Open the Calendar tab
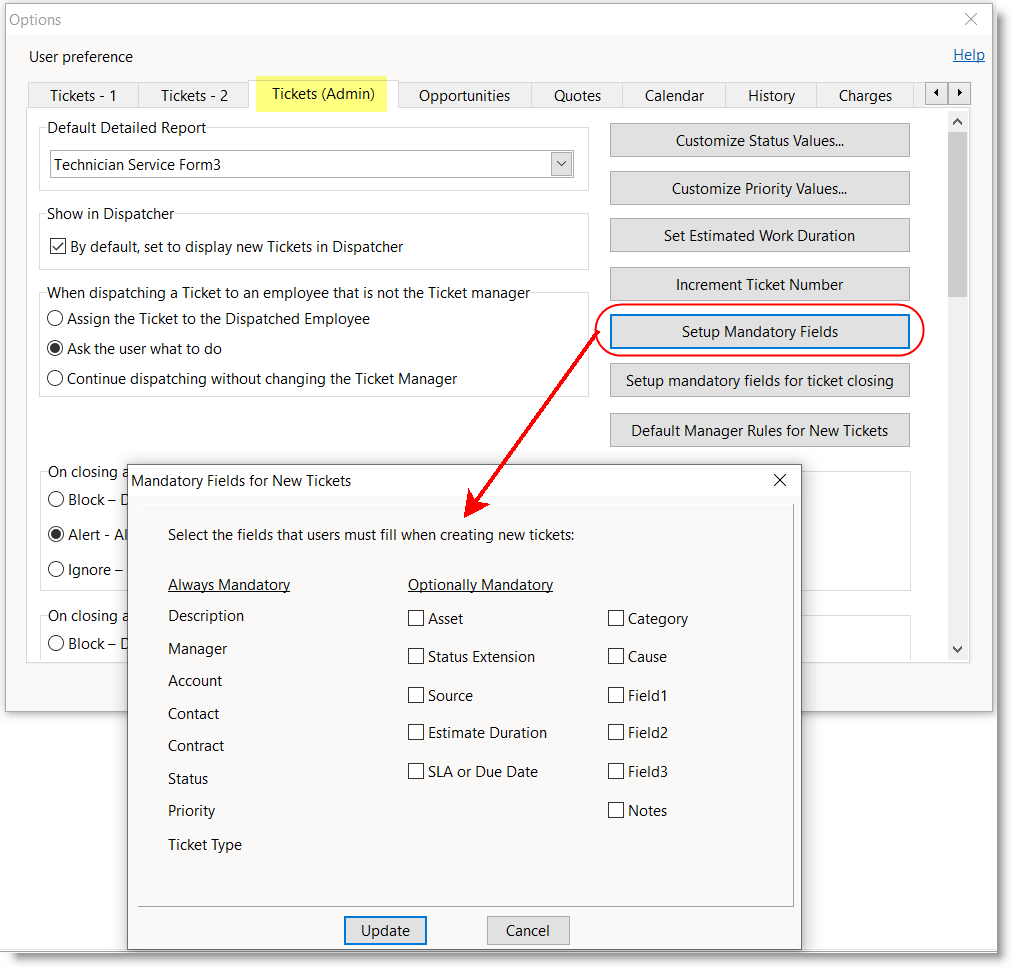 [674, 96]
